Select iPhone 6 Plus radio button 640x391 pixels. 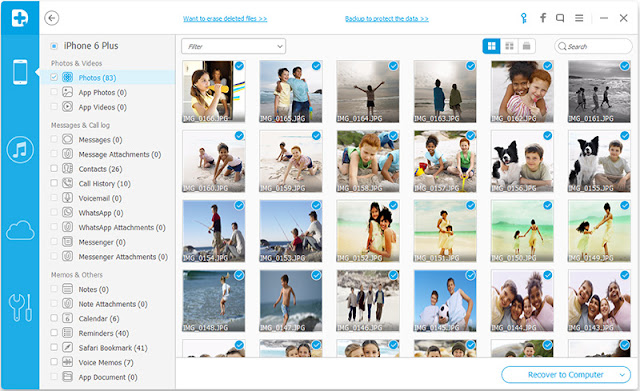coord(54,46)
